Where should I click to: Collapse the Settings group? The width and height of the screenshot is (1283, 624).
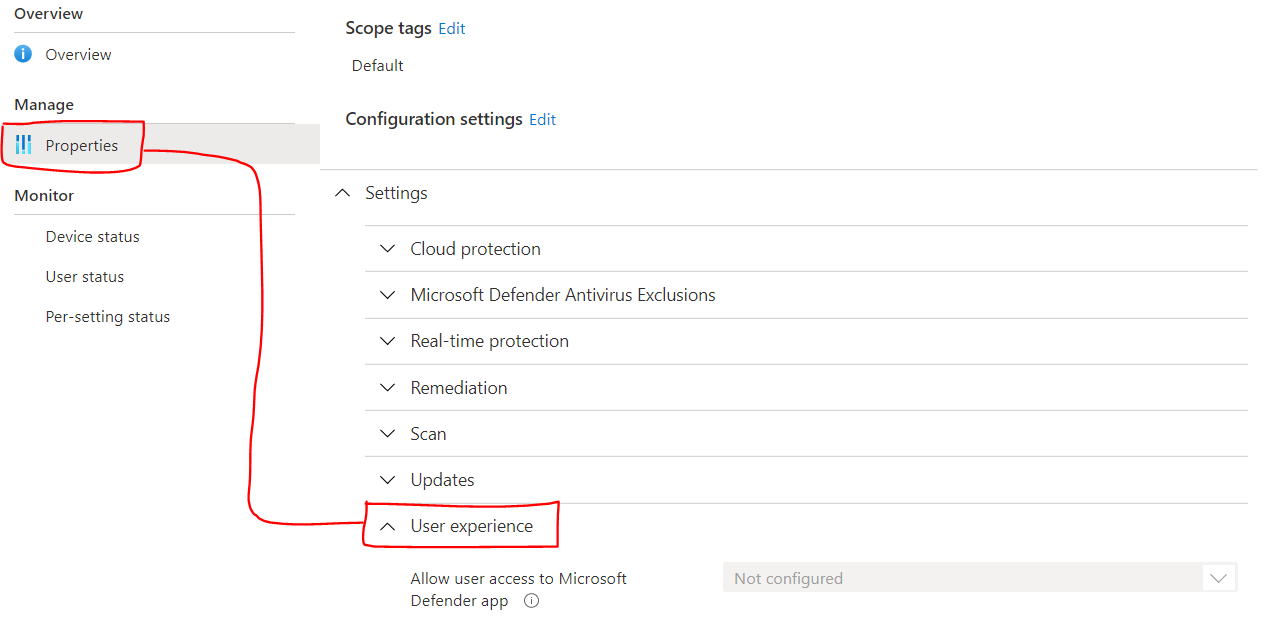tap(342, 192)
